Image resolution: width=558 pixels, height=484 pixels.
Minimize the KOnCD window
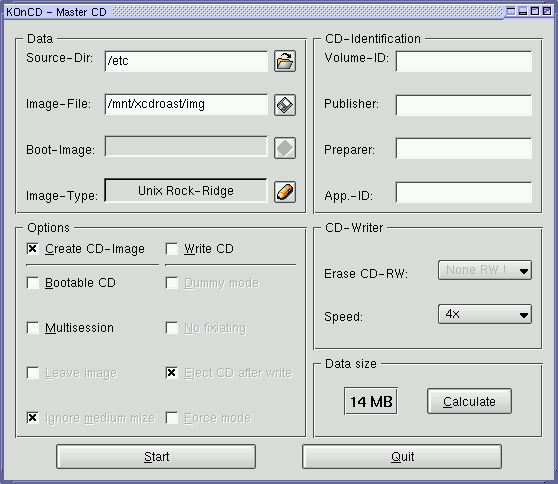pyautogui.click(x=523, y=11)
